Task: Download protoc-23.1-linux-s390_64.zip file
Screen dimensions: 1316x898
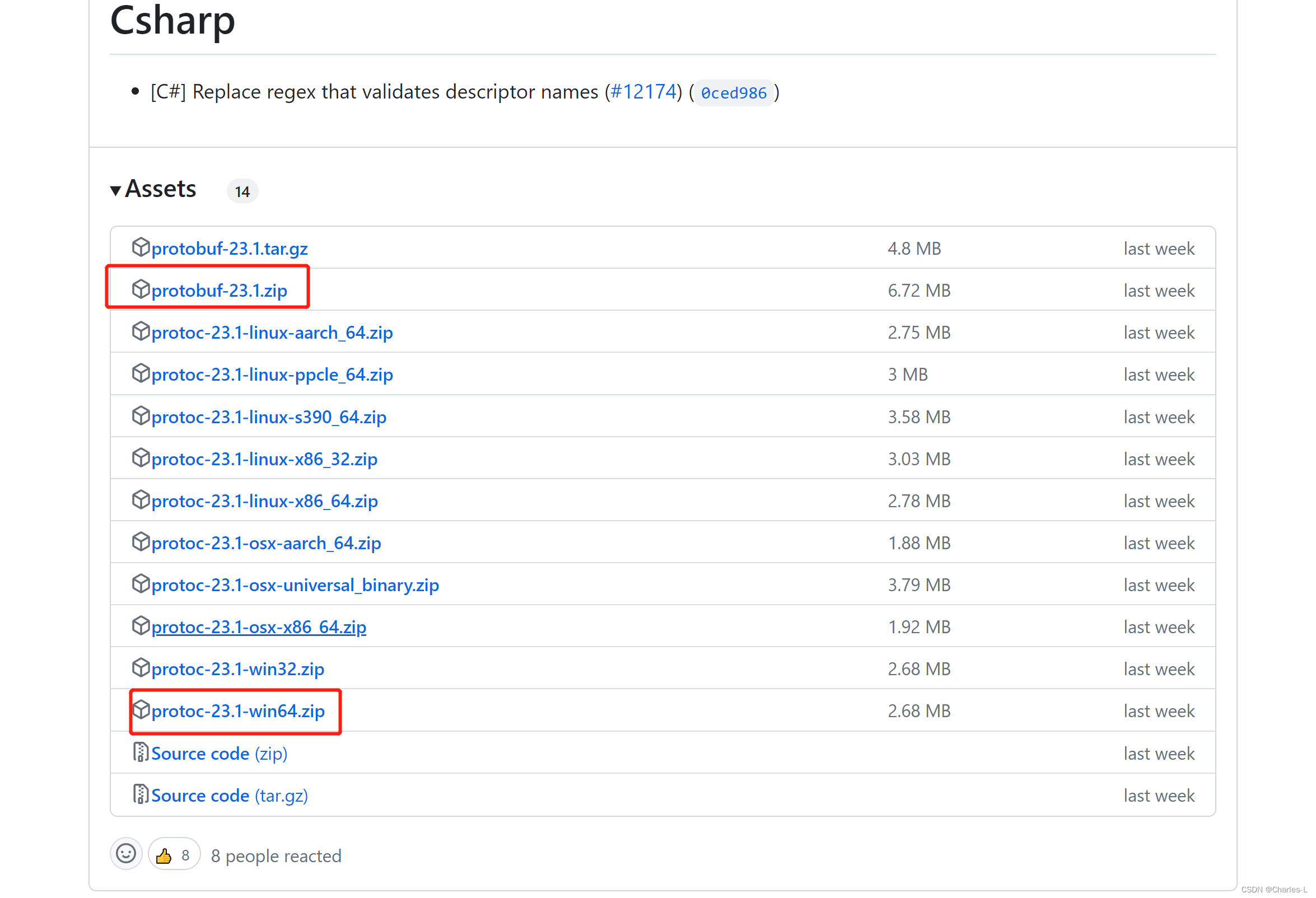Action: tap(269, 417)
